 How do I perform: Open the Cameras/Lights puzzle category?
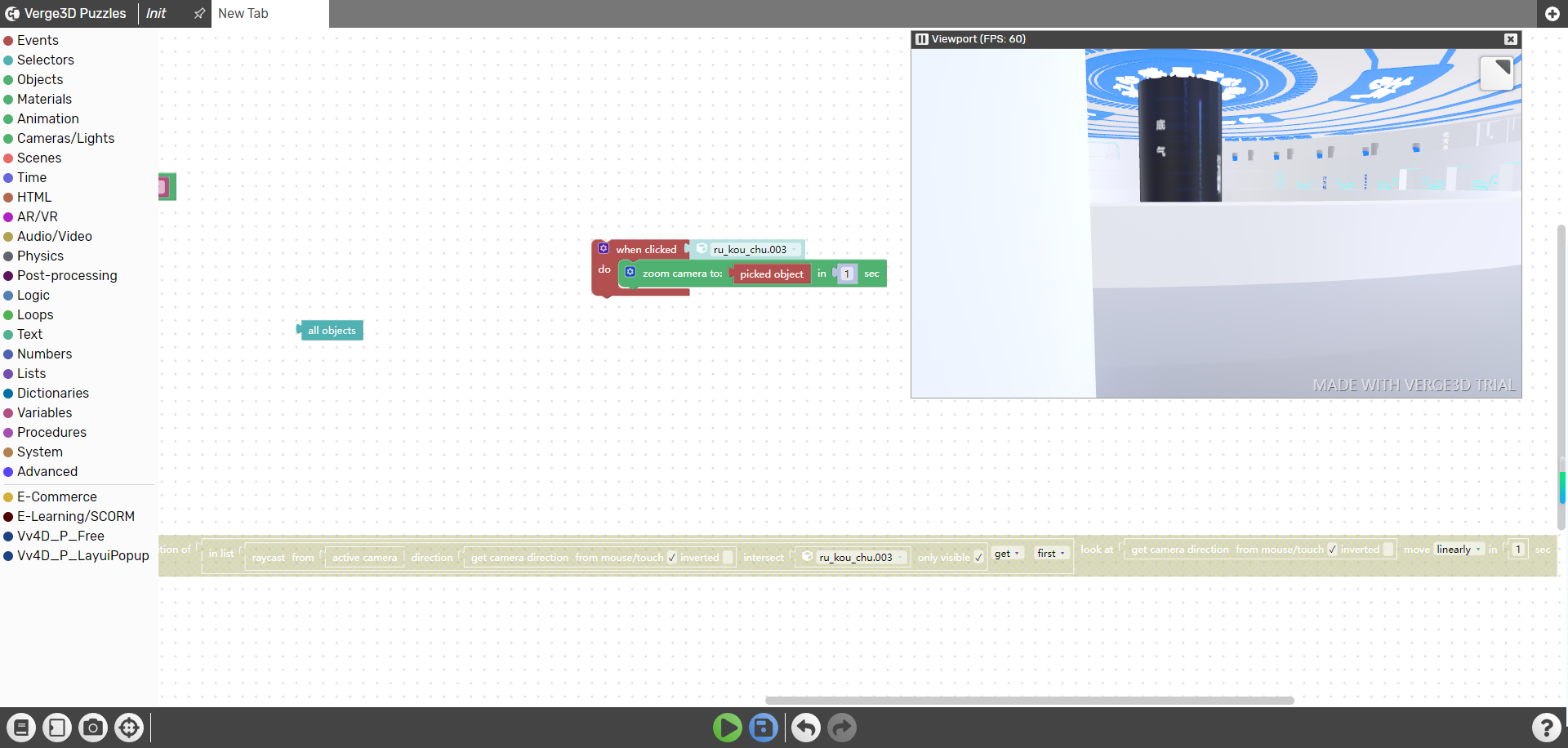pyautogui.click(x=65, y=138)
